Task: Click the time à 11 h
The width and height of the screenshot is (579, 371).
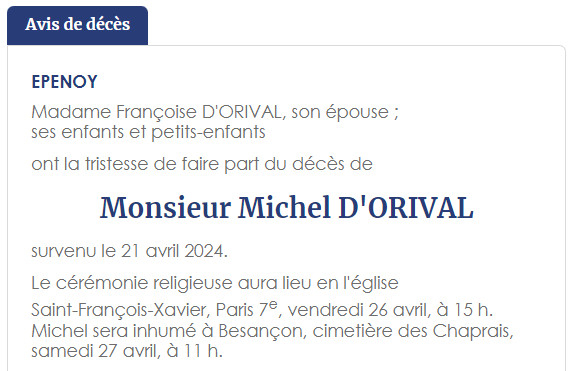Action: (x=195, y=351)
